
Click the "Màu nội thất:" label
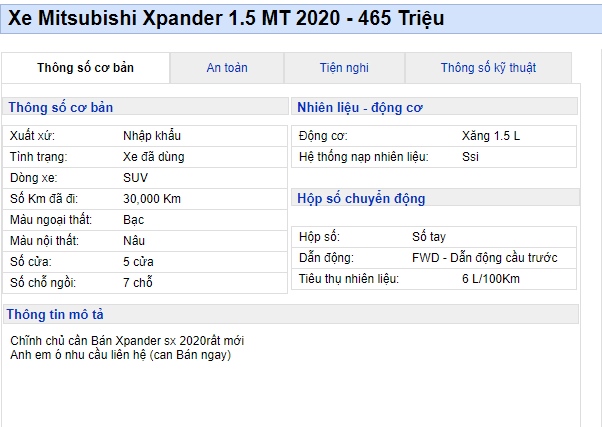click(44, 241)
